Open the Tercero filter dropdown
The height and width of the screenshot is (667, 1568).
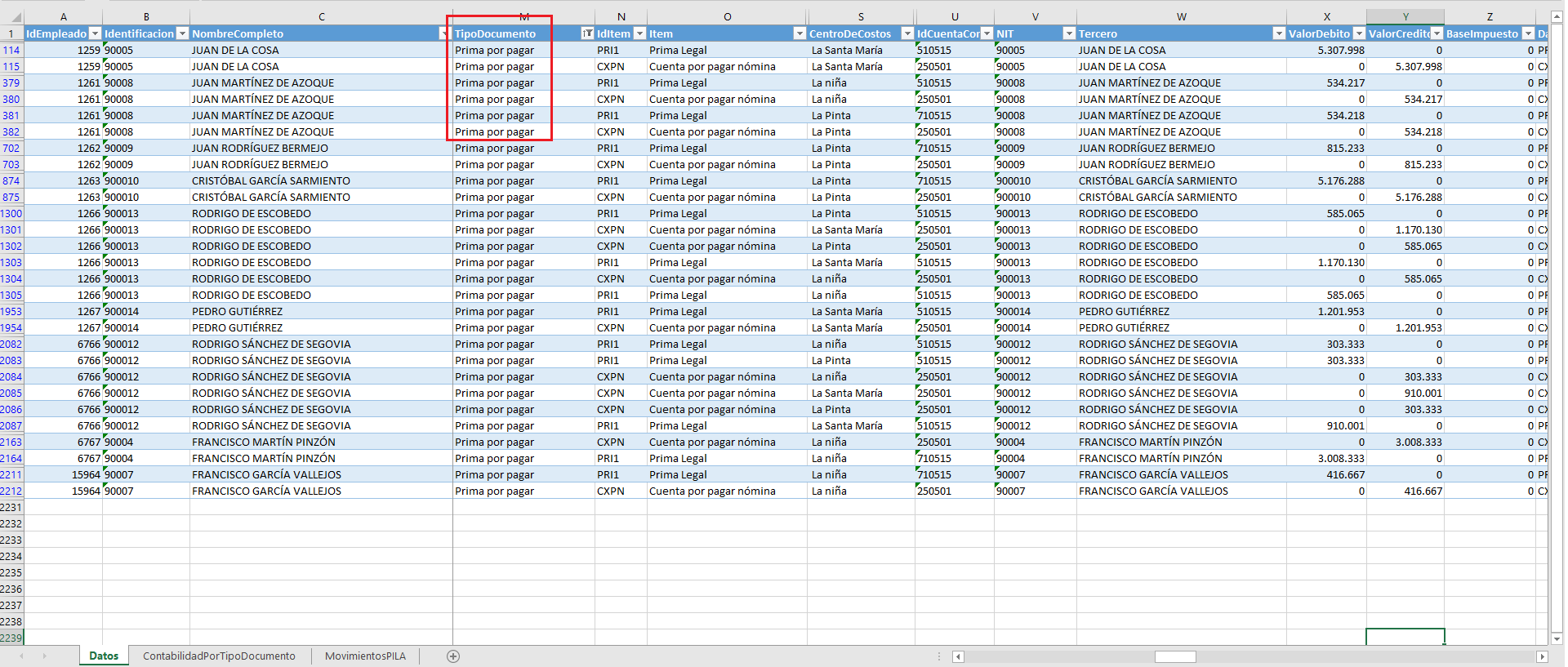[x=1279, y=33]
